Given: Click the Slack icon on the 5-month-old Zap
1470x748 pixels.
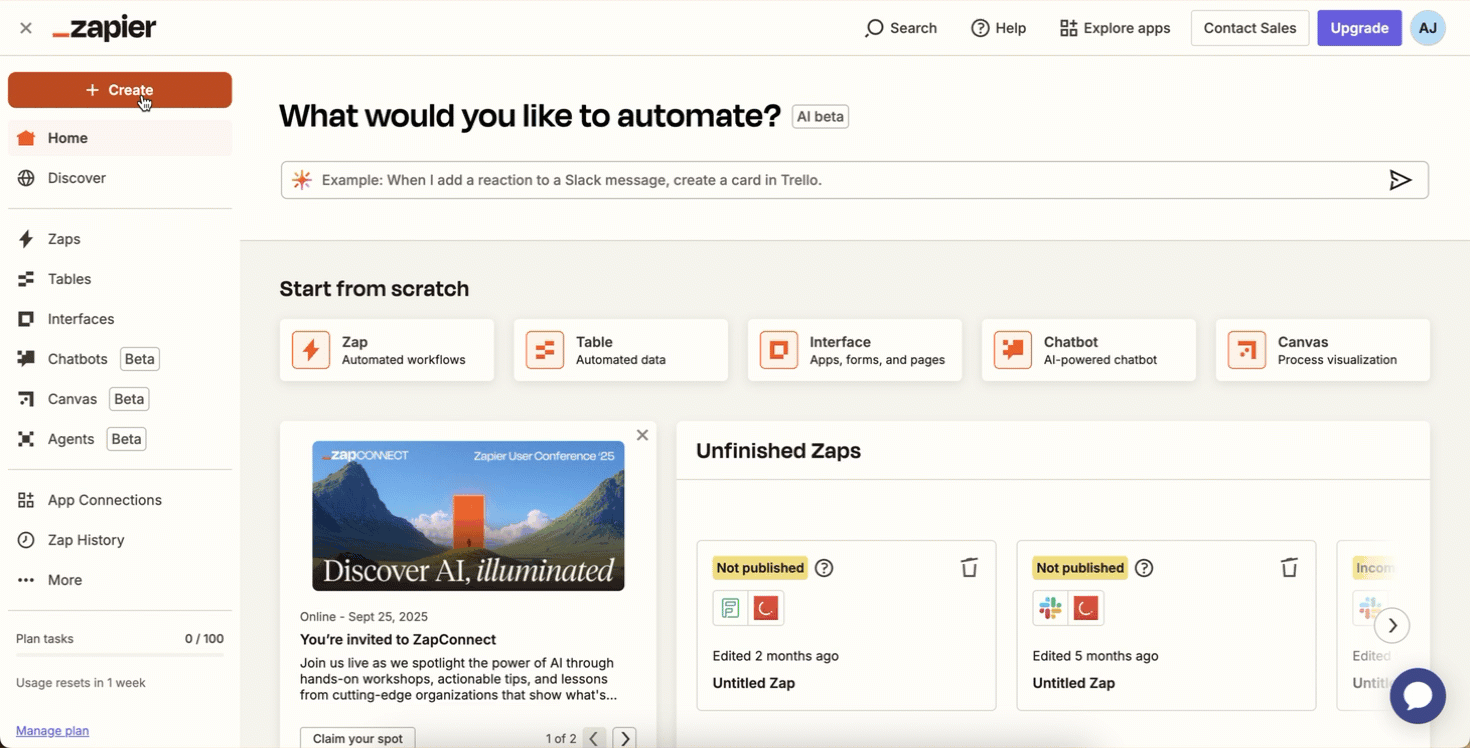Looking at the screenshot, I should point(1050,608).
